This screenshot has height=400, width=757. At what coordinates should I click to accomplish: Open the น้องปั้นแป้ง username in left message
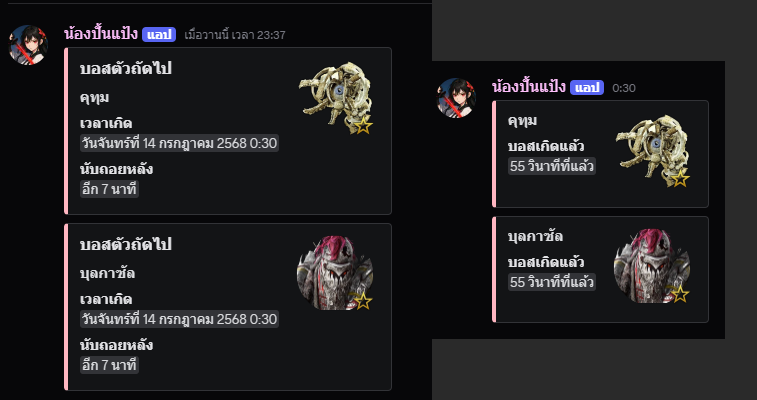click(x=101, y=34)
